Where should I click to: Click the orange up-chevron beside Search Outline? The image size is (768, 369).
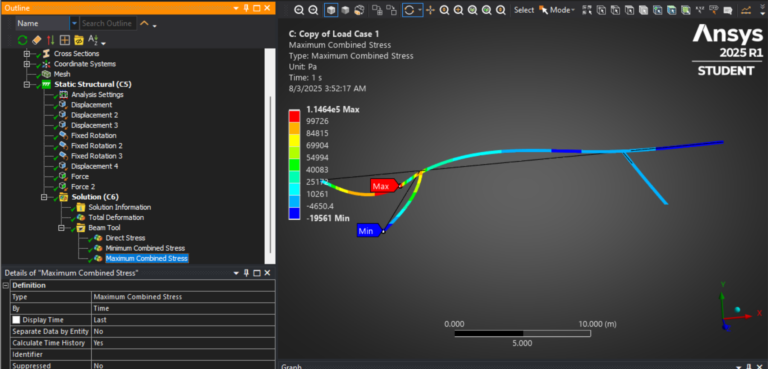(144, 23)
